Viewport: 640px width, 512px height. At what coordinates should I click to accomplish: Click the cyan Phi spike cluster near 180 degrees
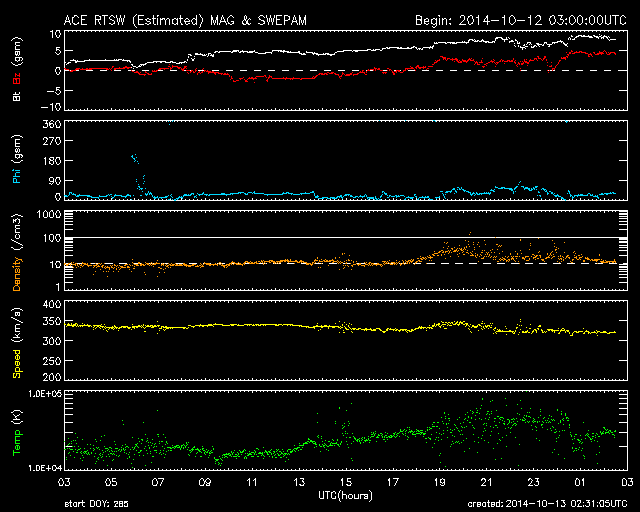[x=135, y=158]
